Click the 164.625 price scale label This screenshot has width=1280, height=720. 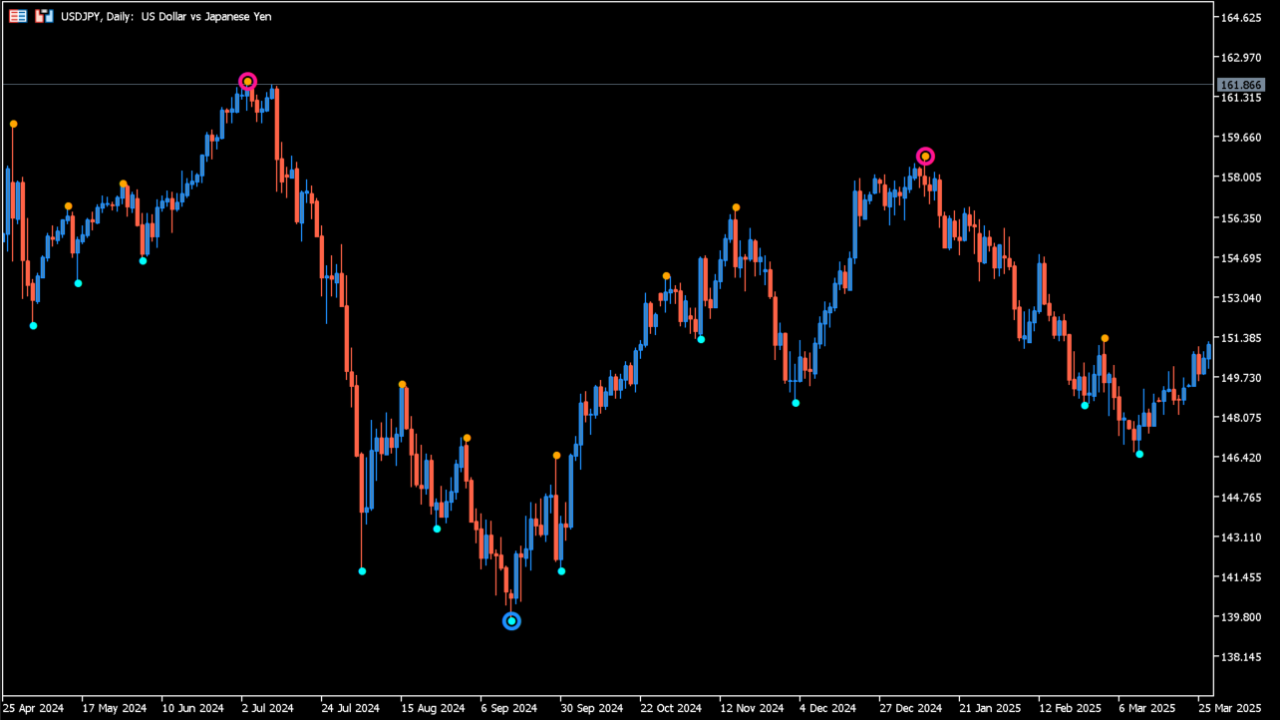click(x=1241, y=18)
